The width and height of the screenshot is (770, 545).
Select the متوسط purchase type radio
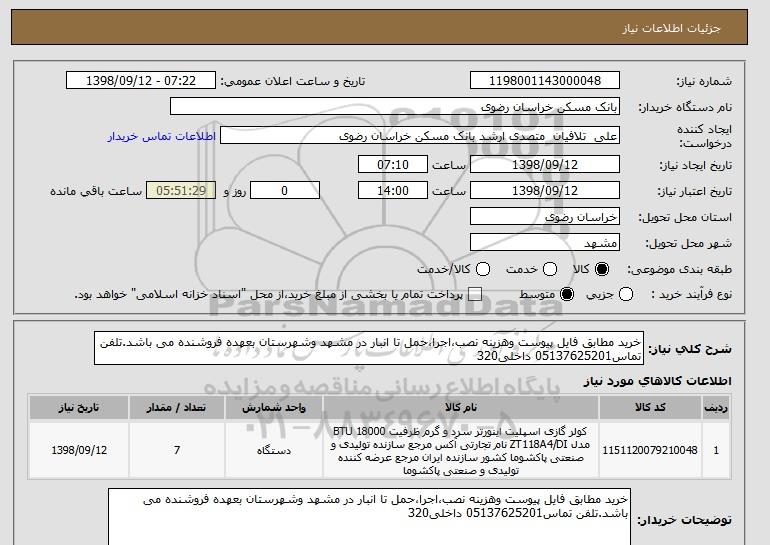pos(567,294)
